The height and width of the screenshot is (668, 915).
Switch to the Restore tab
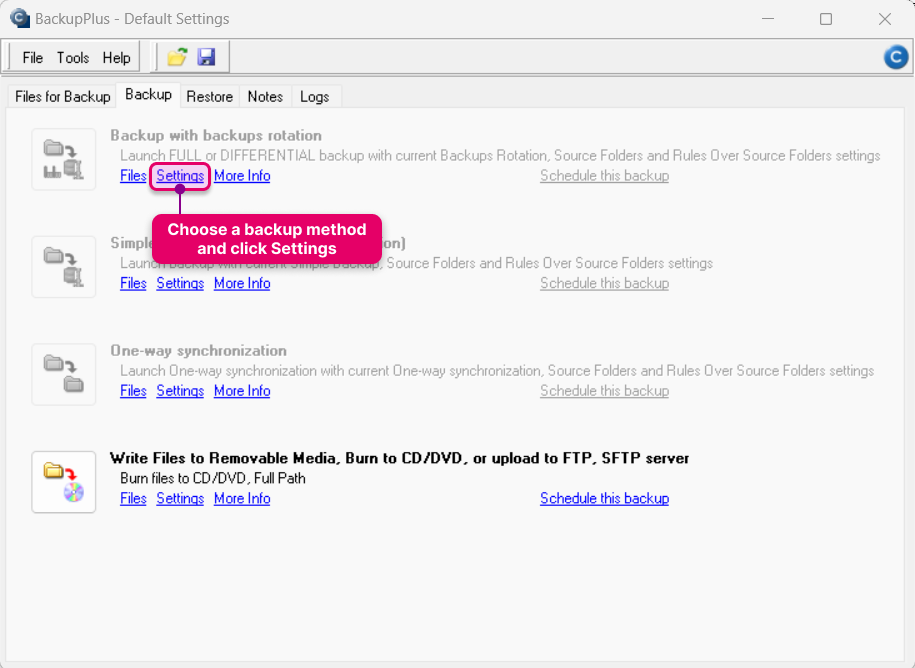coord(209,96)
